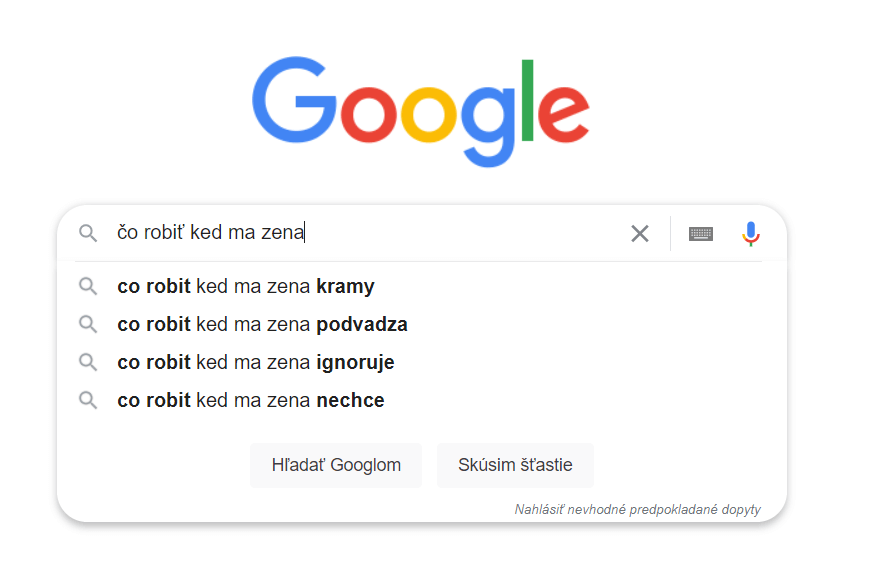Open 'Nahlásiť nevhodné predpokladané dopyty' link

point(637,509)
